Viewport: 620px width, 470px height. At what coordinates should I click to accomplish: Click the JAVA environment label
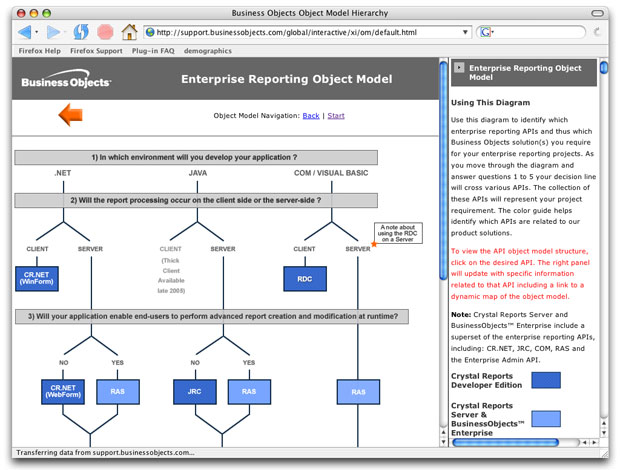(x=198, y=173)
